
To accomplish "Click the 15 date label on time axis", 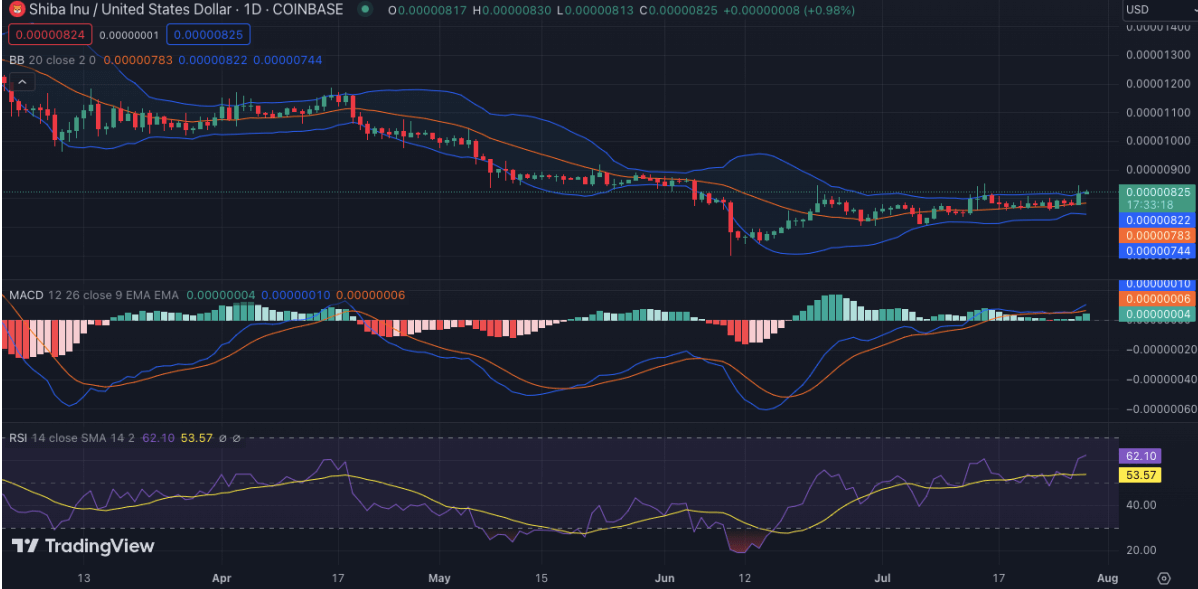I will (x=541, y=578).
